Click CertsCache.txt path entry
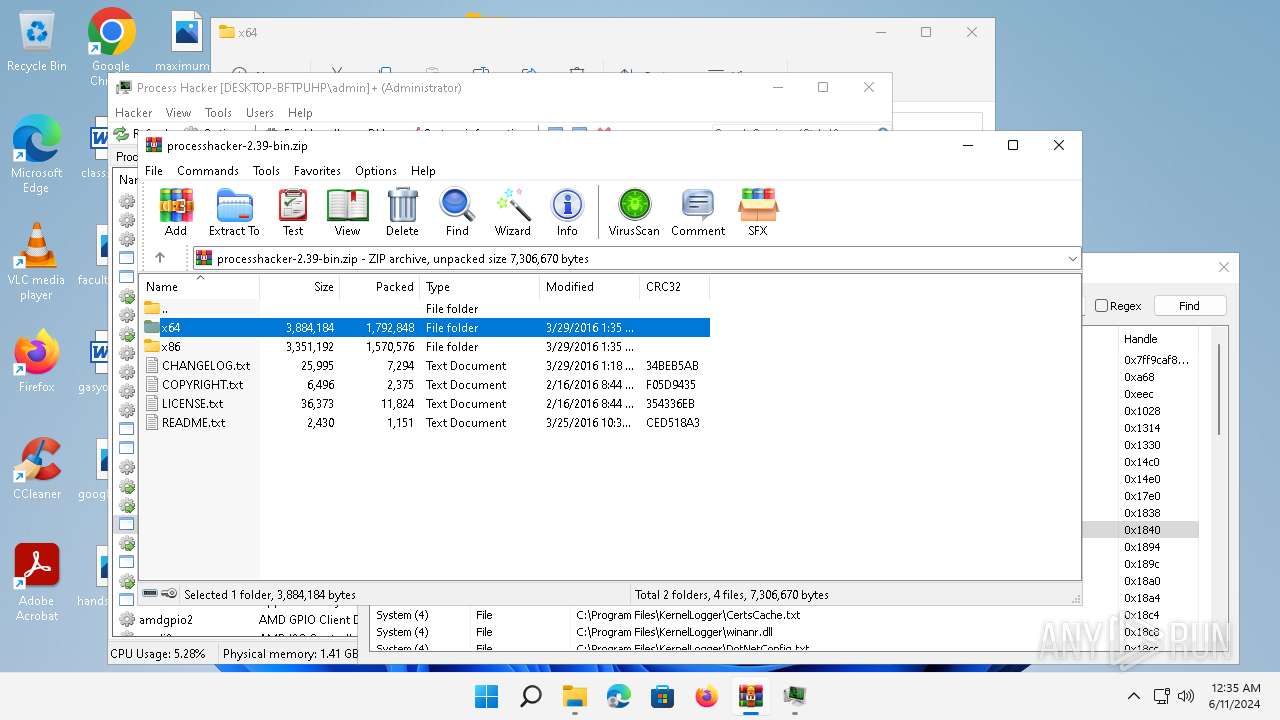Viewport: 1280px width, 720px height. [688, 615]
